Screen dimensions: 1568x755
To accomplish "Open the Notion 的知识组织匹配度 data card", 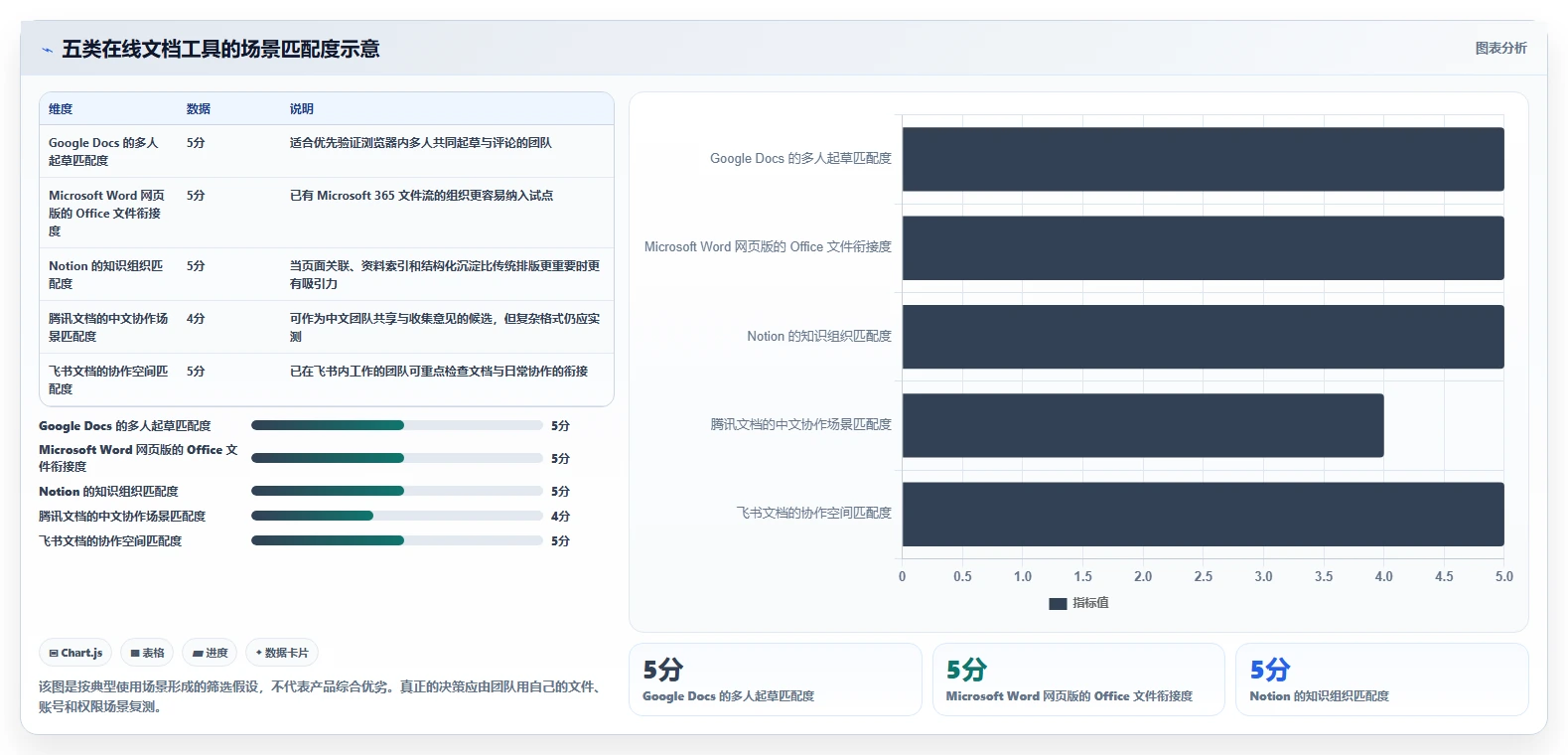I will click(x=1381, y=679).
